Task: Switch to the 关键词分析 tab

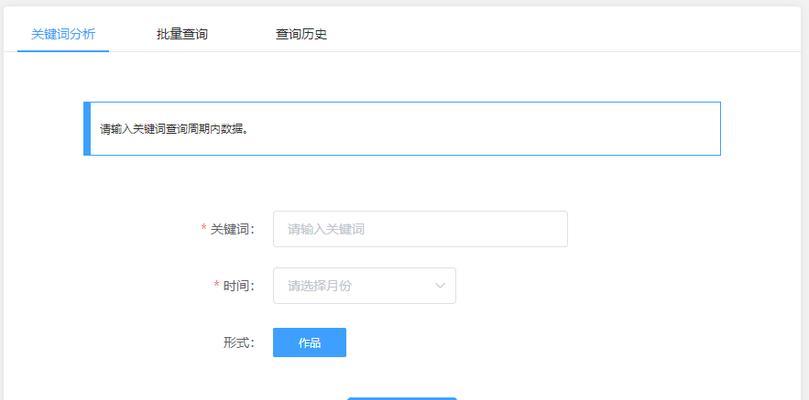Action: tap(63, 35)
